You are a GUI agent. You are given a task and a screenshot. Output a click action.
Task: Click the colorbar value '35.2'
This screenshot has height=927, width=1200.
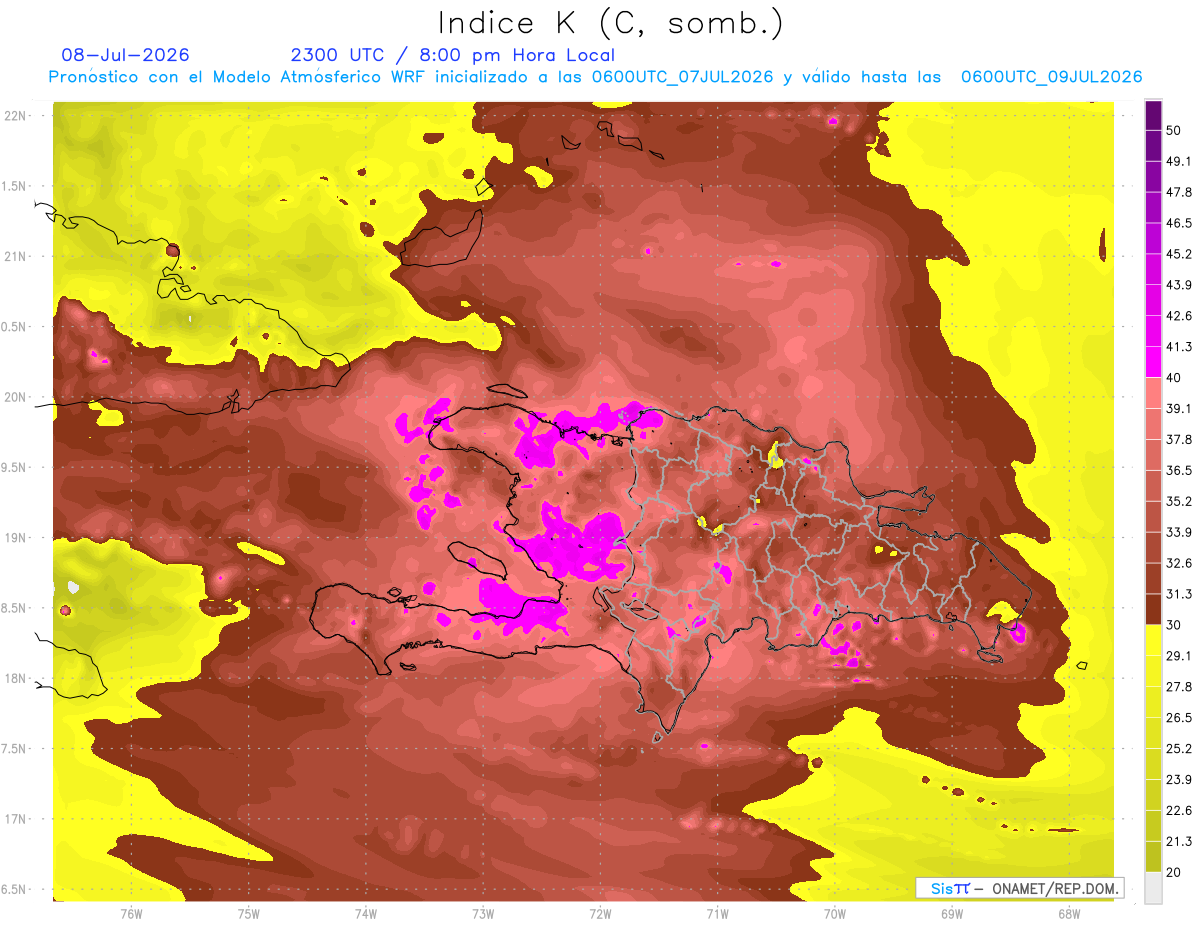[1178, 501]
